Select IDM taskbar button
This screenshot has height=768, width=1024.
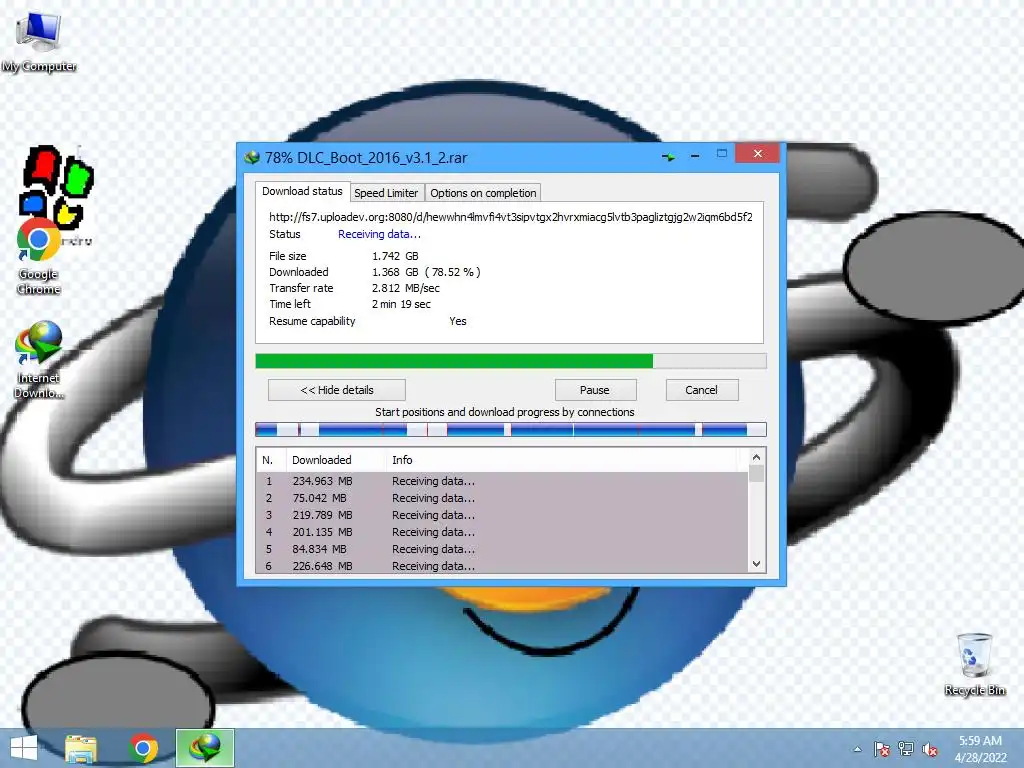tap(205, 748)
